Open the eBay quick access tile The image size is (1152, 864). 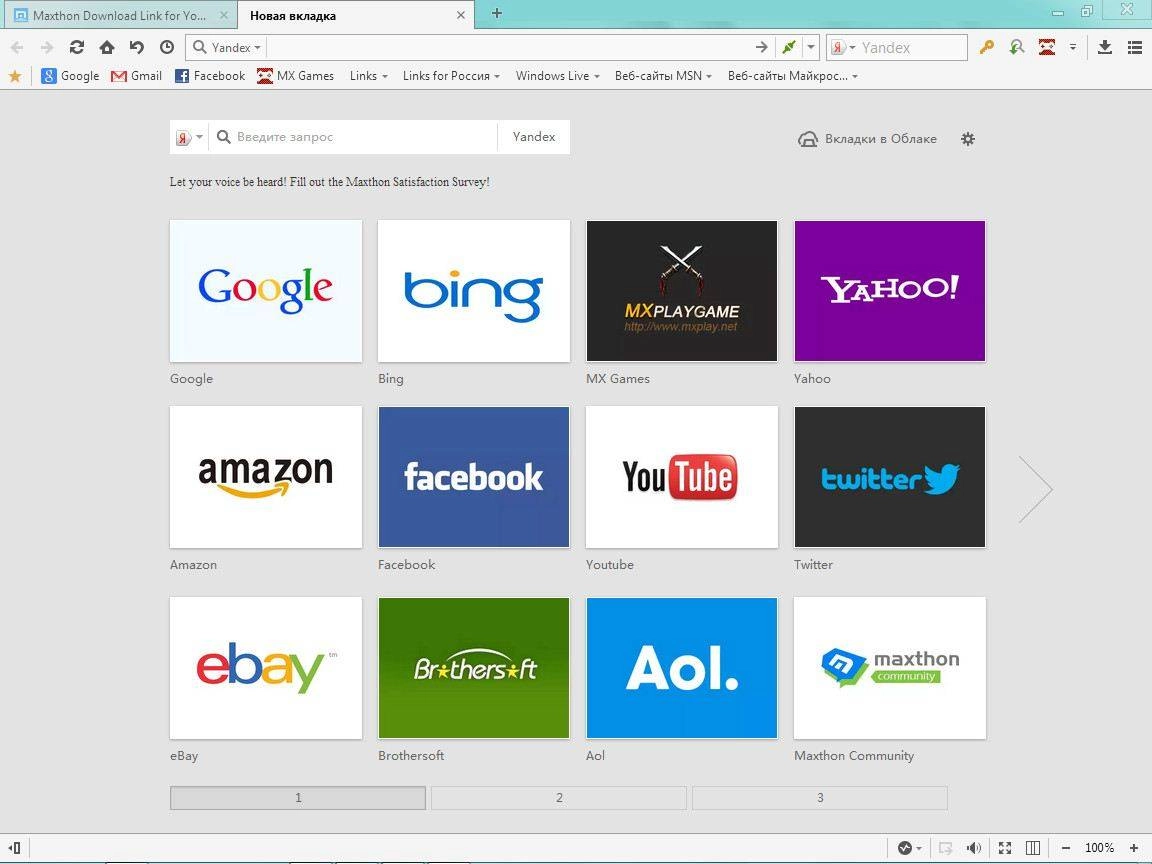[266, 668]
